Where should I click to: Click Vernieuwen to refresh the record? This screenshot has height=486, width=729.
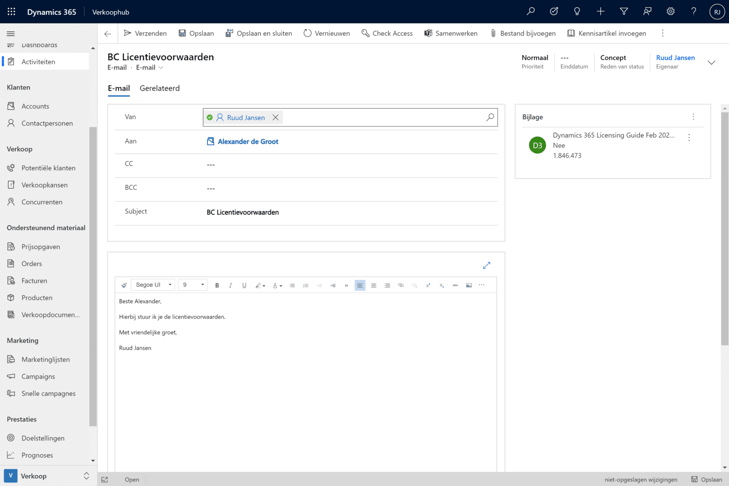(326, 33)
